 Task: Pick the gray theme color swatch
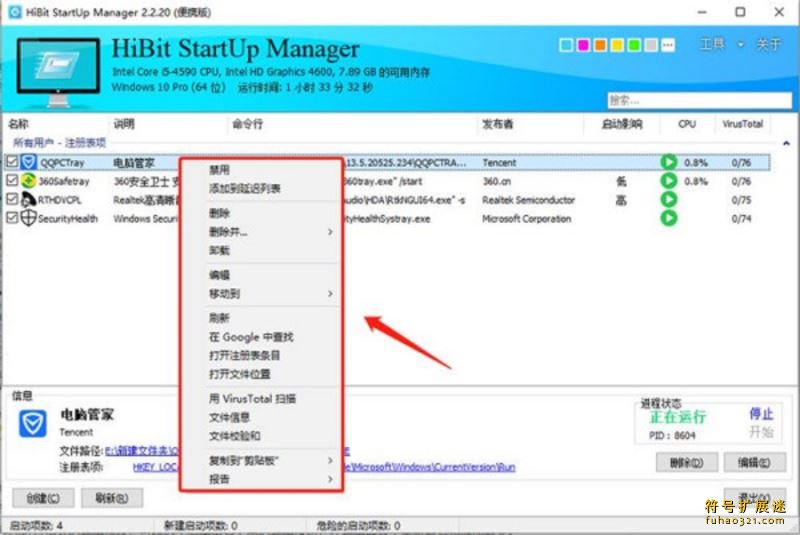pyautogui.click(x=651, y=45)
